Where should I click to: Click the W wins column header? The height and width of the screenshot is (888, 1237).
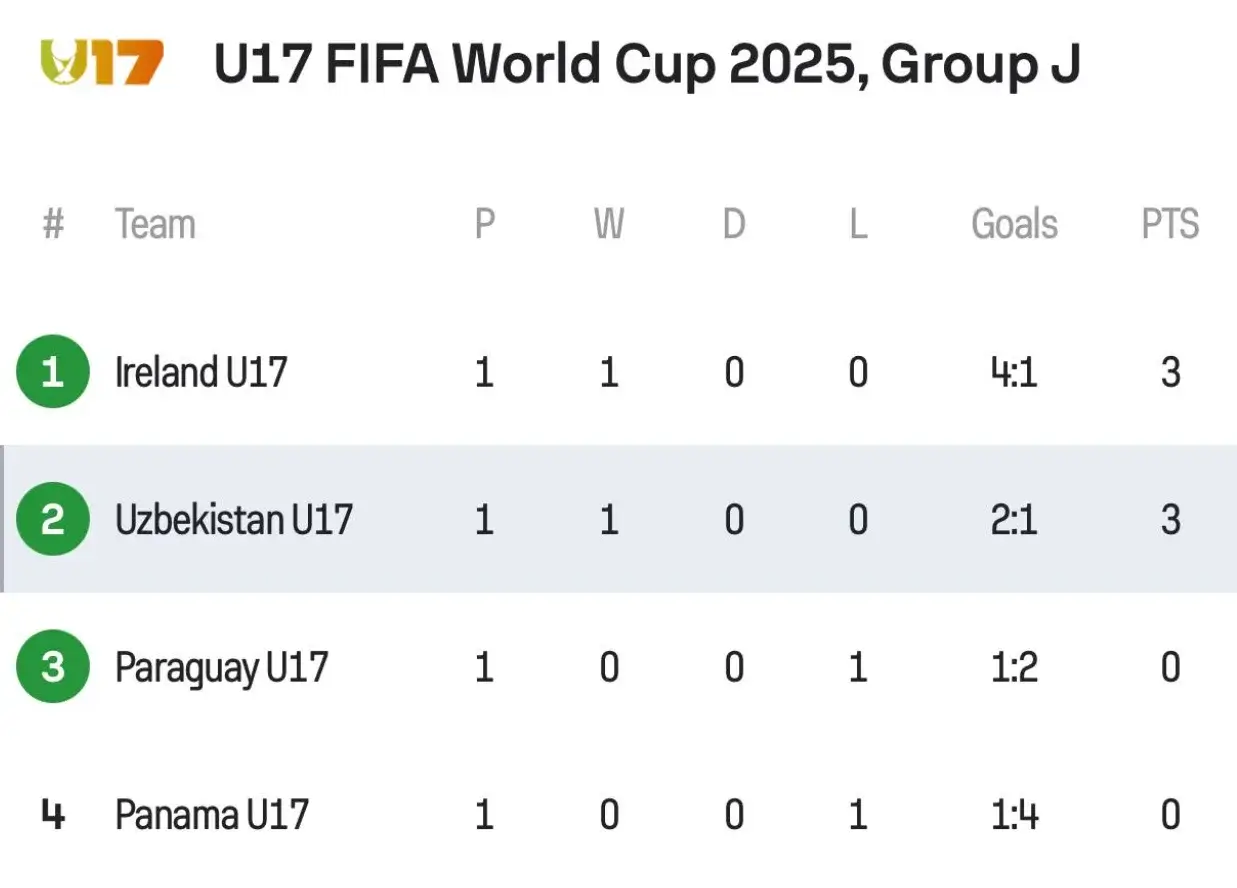point(609,224)
